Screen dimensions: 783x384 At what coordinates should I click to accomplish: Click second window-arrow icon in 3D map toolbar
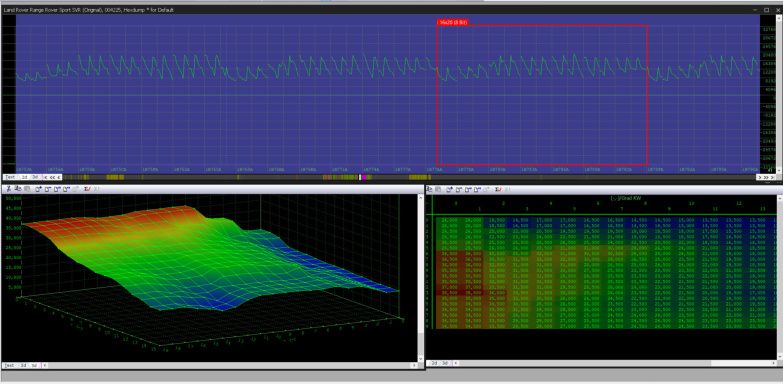click(48, 189)
